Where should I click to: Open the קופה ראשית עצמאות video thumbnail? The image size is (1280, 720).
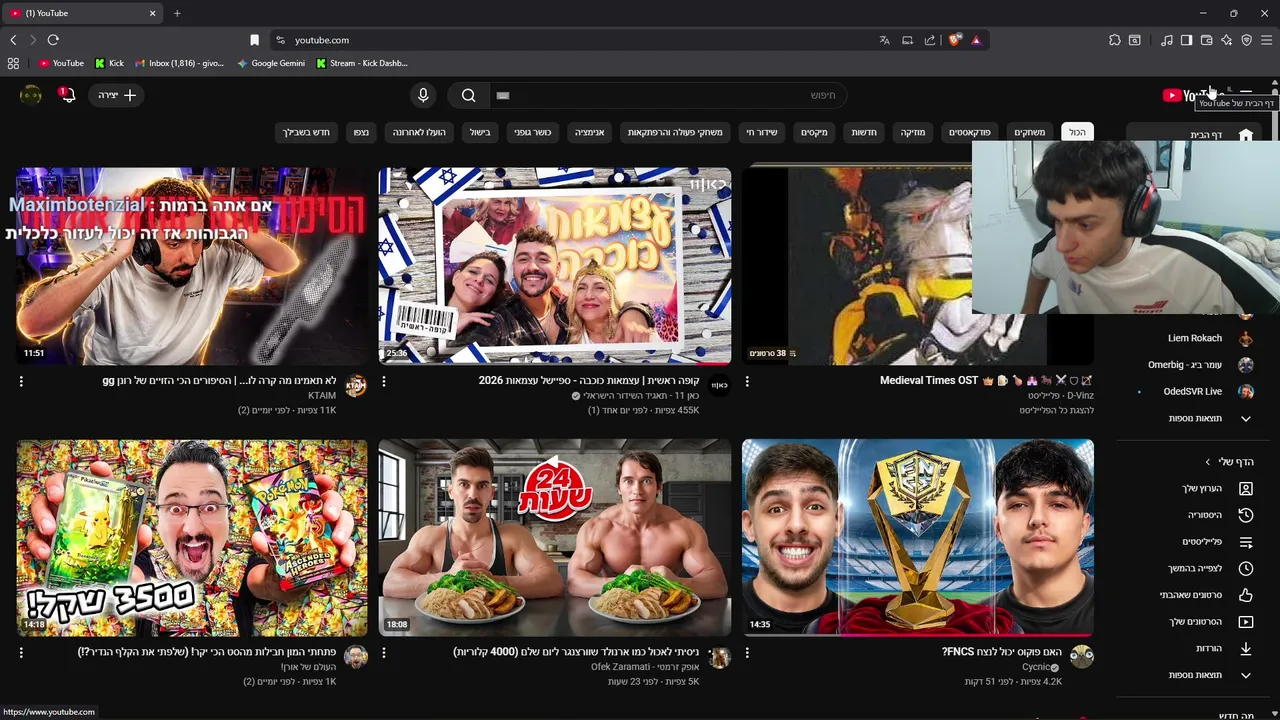point(555,266)
